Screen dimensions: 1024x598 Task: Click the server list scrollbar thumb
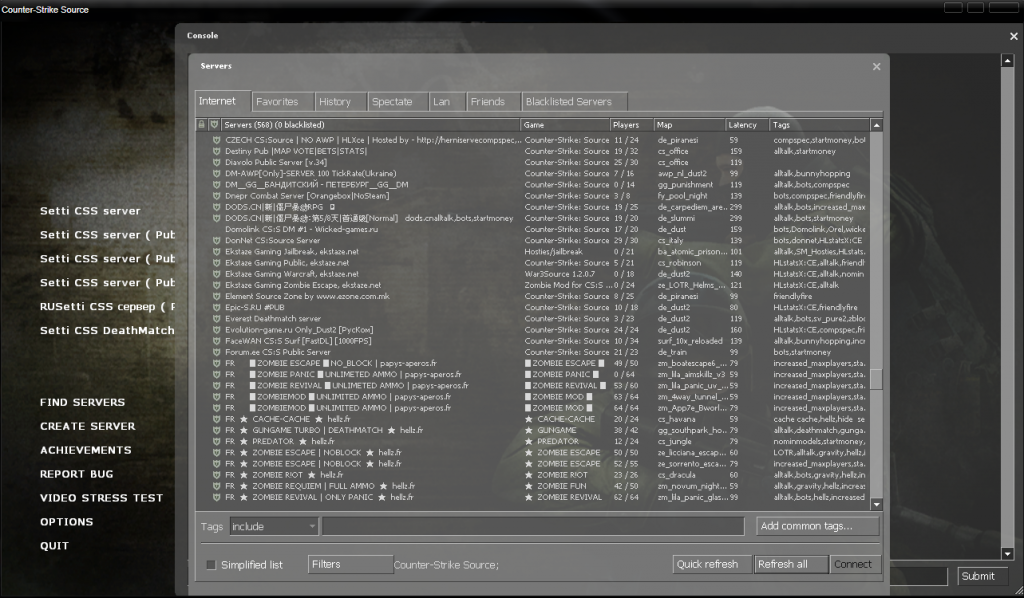(x=876, y=379)
